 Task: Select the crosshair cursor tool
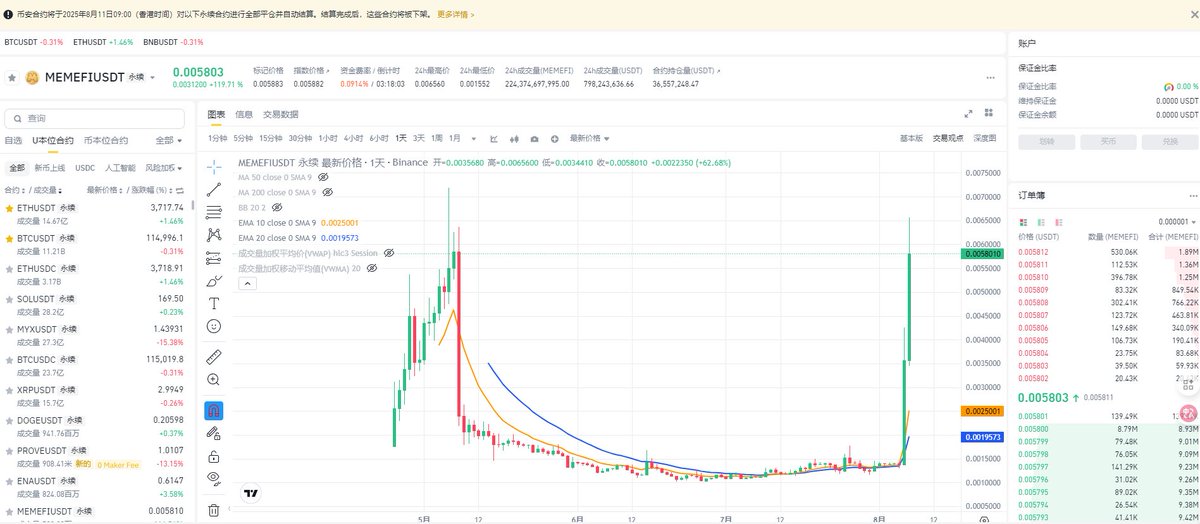point(213,166)
